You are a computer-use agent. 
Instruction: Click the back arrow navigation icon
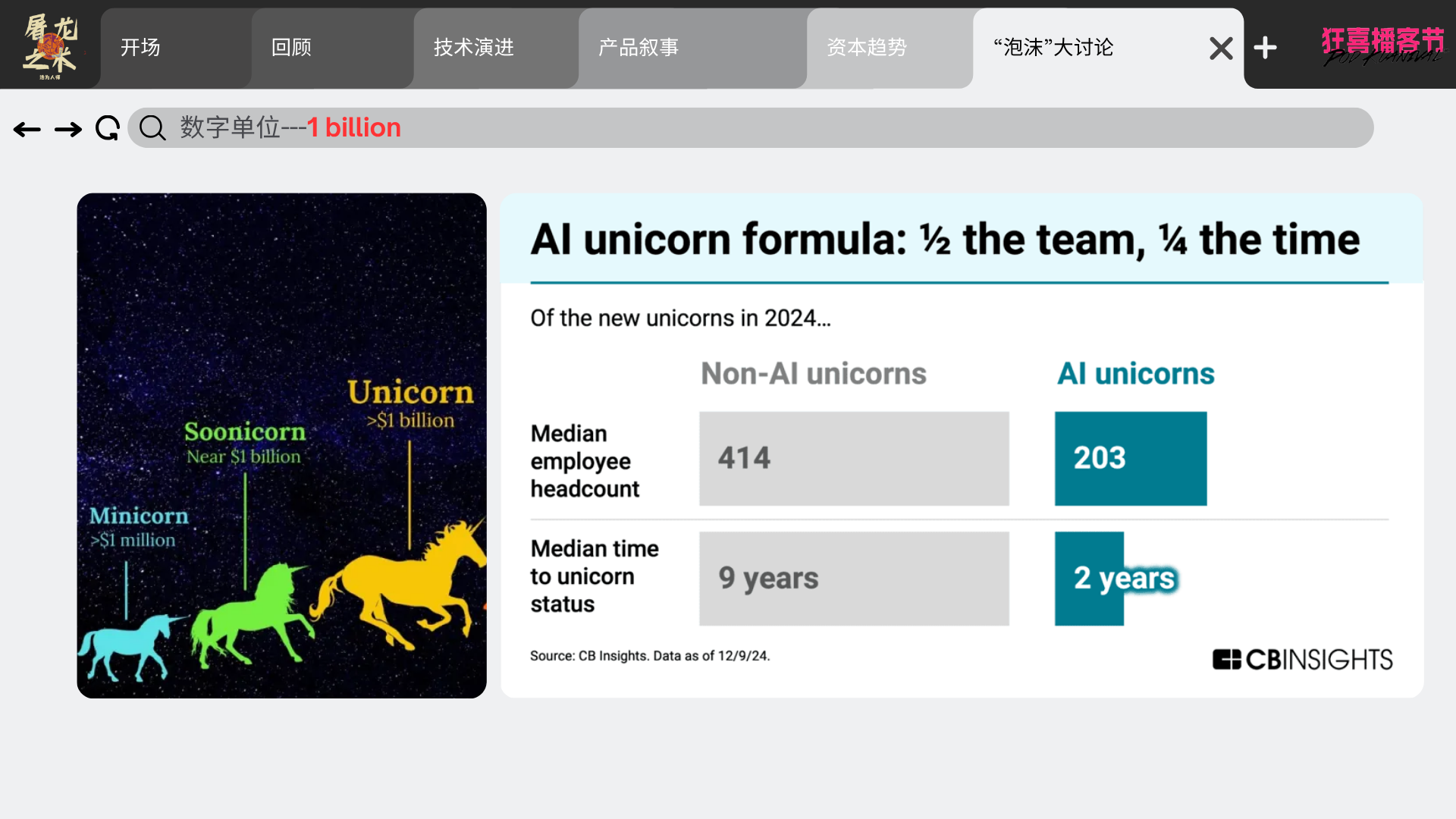pos(27,130)
